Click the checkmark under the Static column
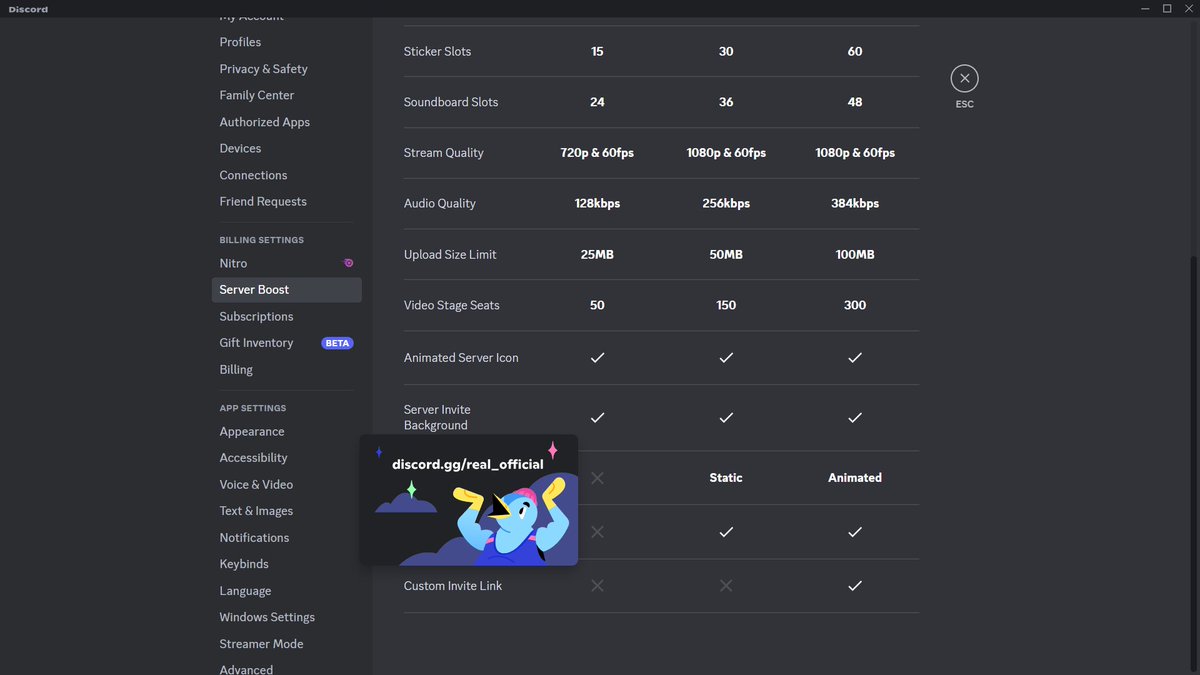1200x675 pixels. pyautogui.click(x=726, y=532)
